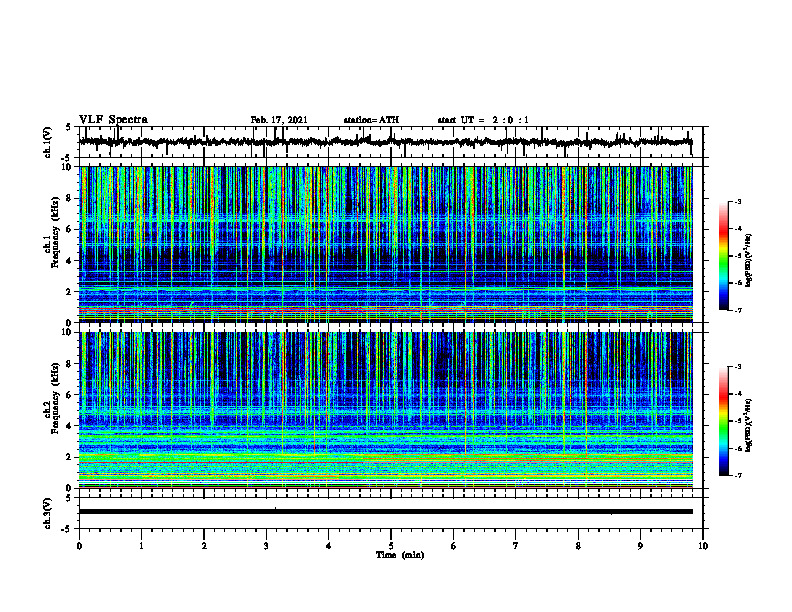
Task: Click time axis tick label "9"
Action: point(640,546)
